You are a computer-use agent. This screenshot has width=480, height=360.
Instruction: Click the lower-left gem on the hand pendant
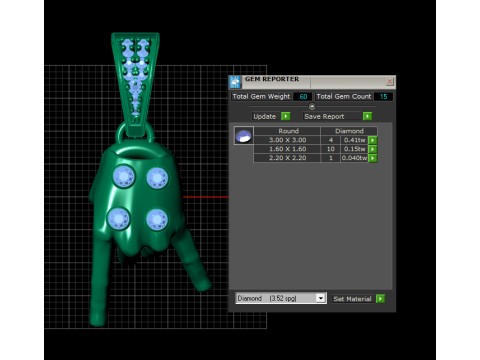(x=118, y=219)
